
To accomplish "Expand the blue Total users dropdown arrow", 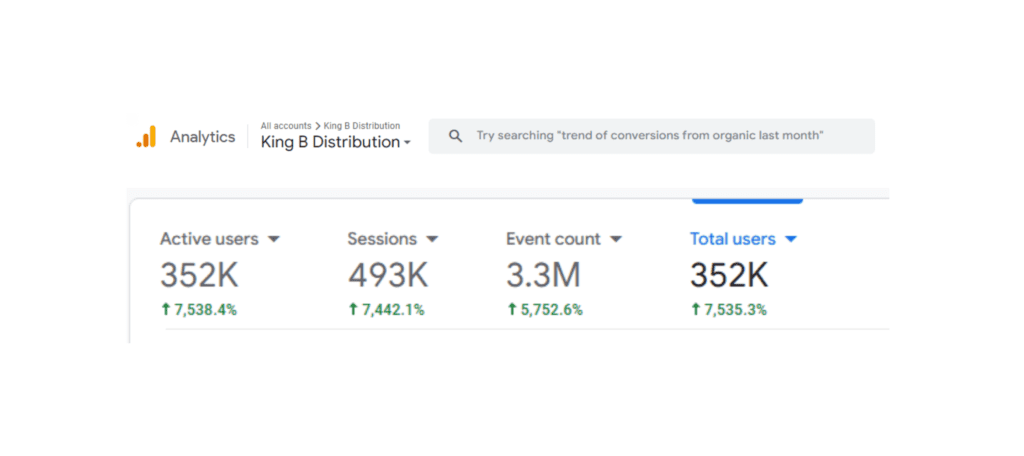I will 790,239.
